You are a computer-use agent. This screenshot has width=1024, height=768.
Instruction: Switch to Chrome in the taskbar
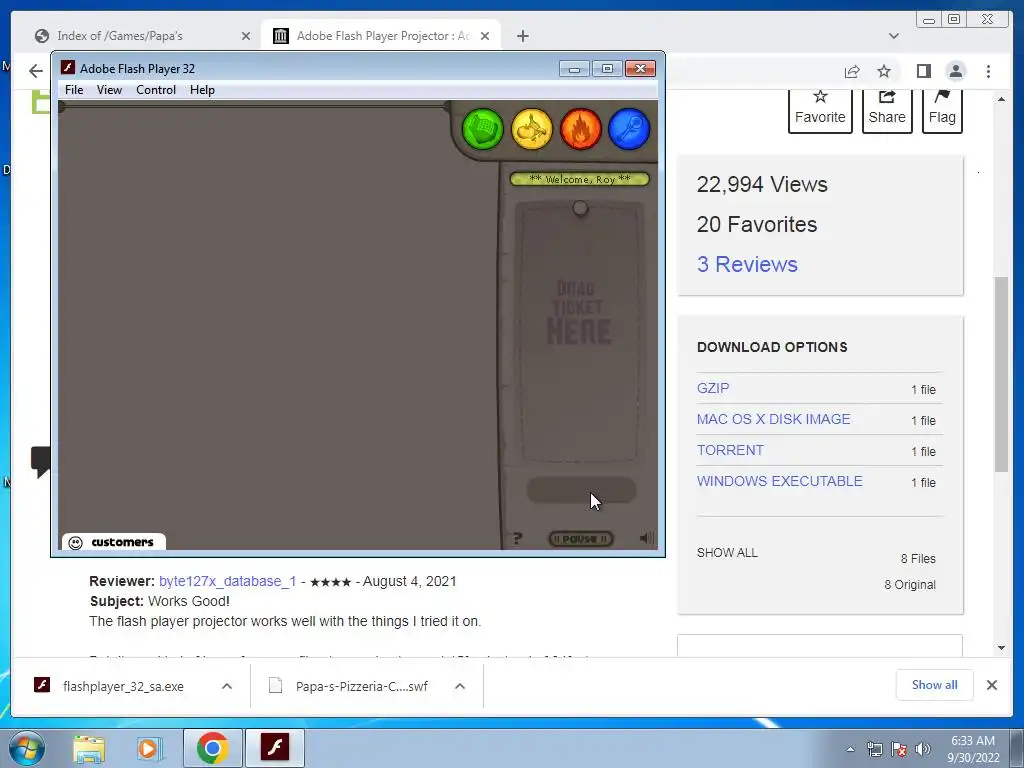pyautogui.click(x=212, y=748)
